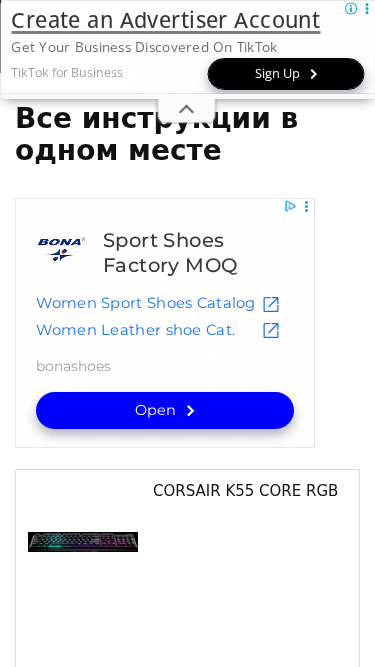Click the BONA logo image
Screen dimensions: 375x667
(x=61, y=249)
